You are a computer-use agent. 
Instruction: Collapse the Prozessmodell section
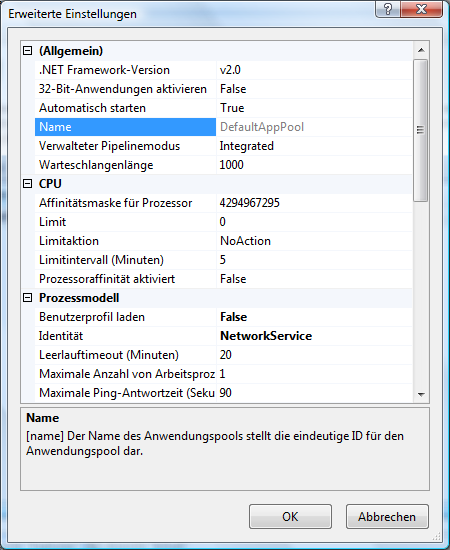(27, 298)
